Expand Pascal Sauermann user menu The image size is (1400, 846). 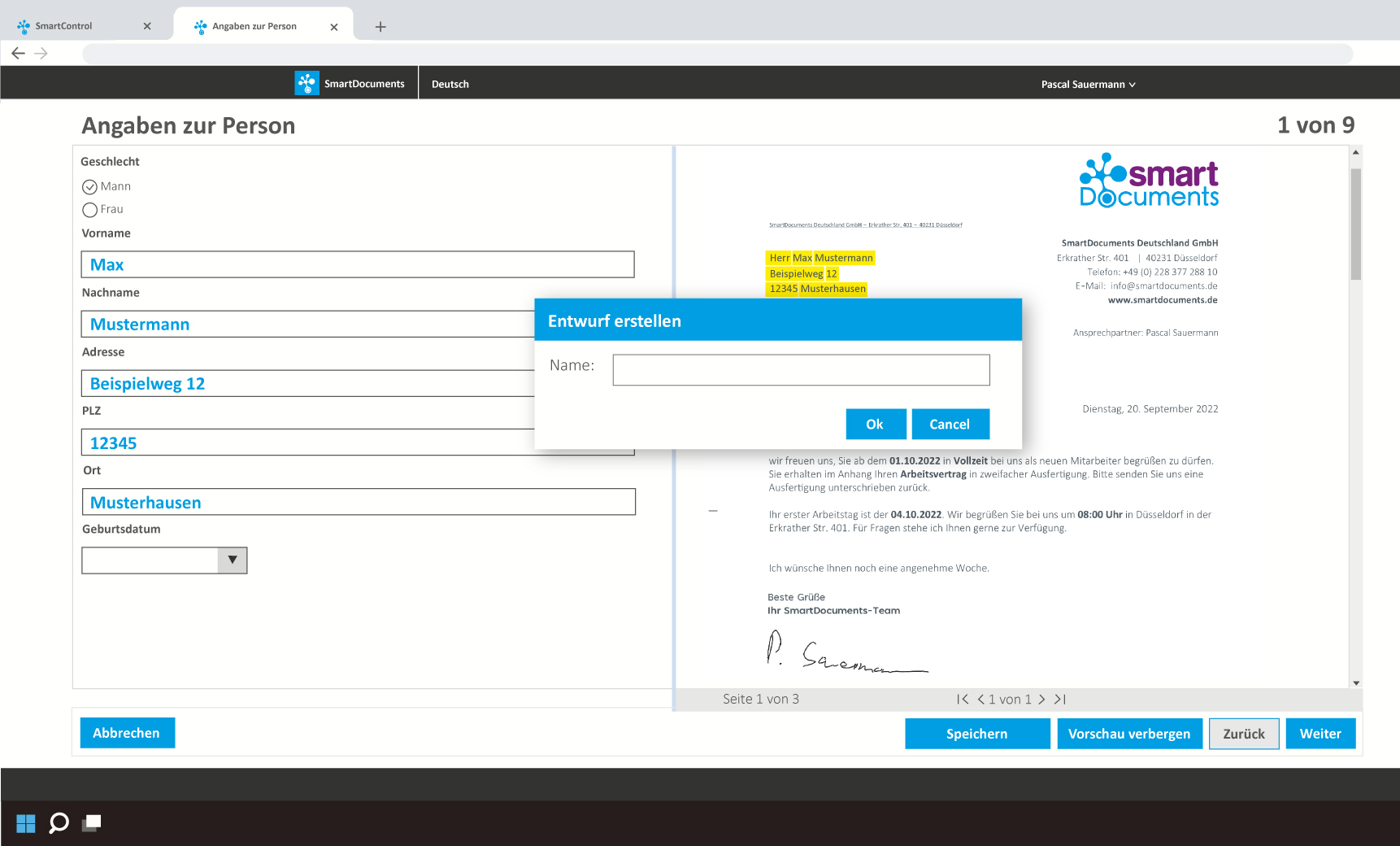pyautogui.click(x=1088, y=85)
